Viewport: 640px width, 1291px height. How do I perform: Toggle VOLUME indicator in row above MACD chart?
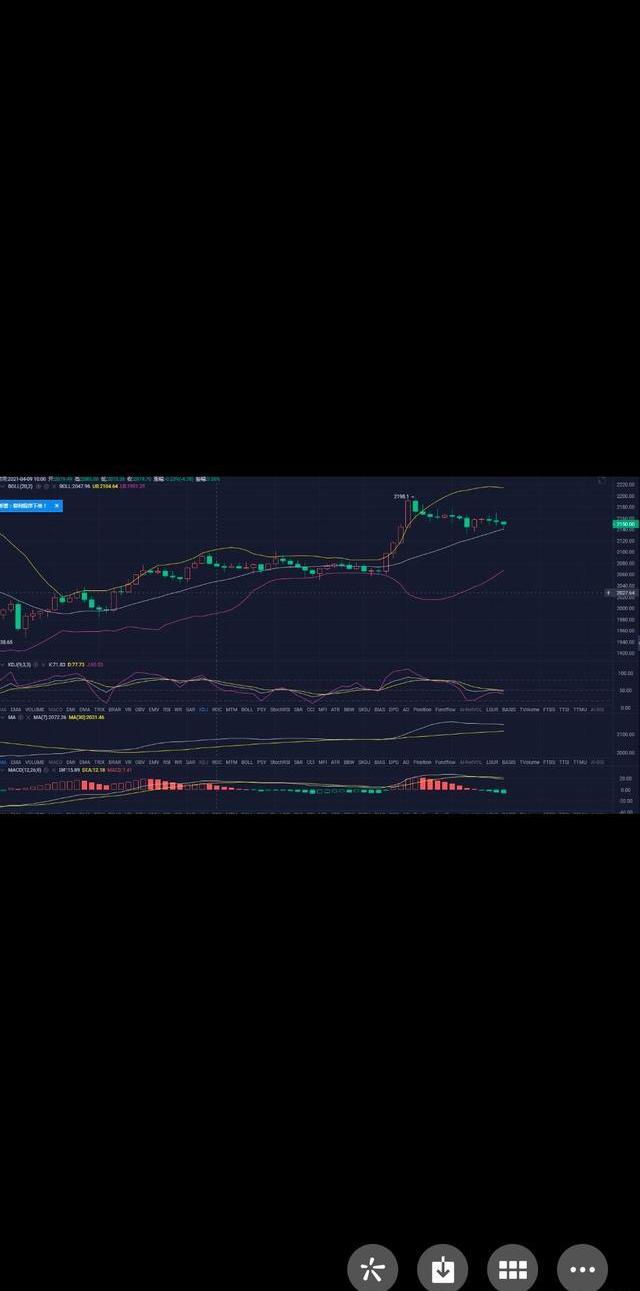coord(34,762)
